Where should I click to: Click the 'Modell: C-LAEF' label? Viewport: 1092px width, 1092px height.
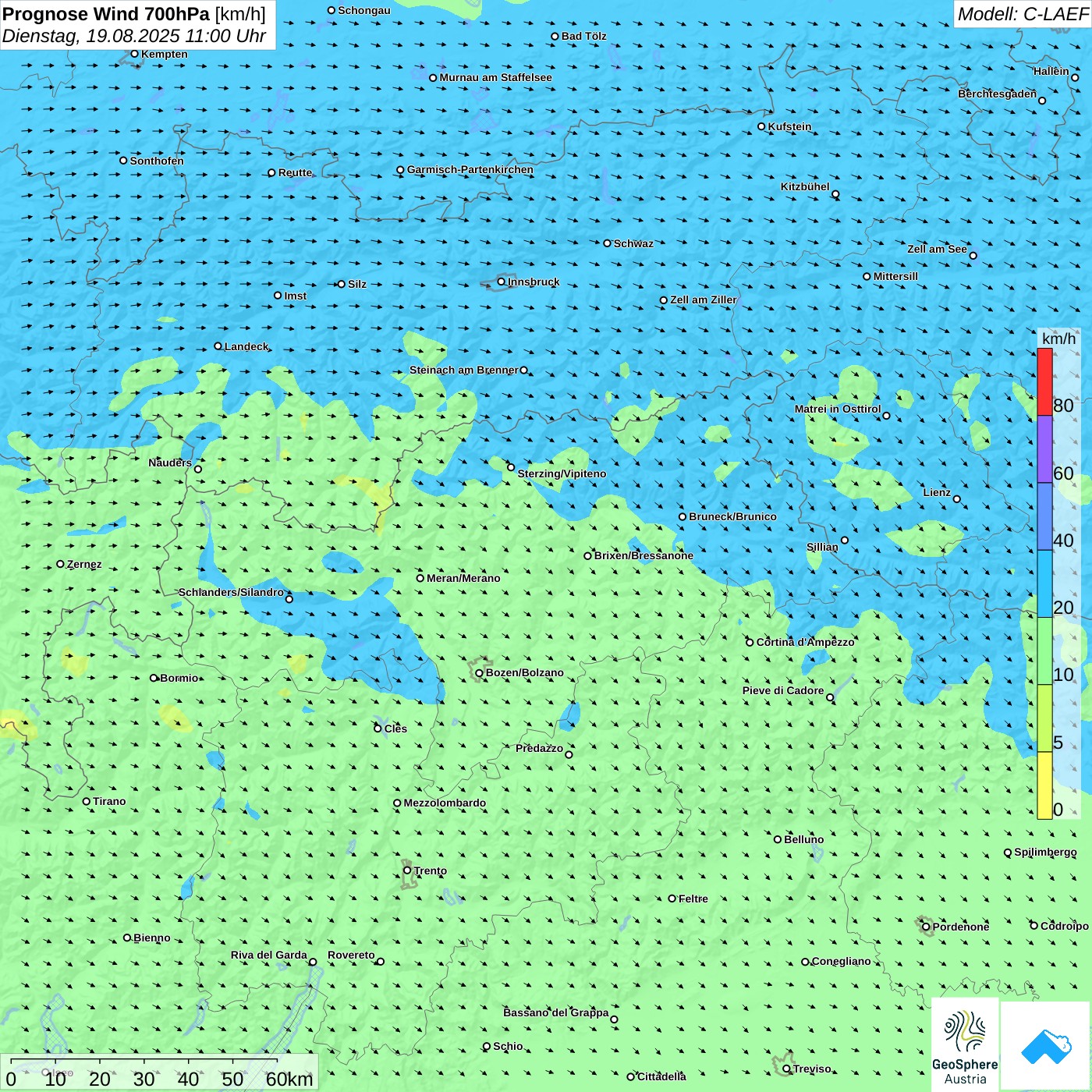click(1023, 14)
